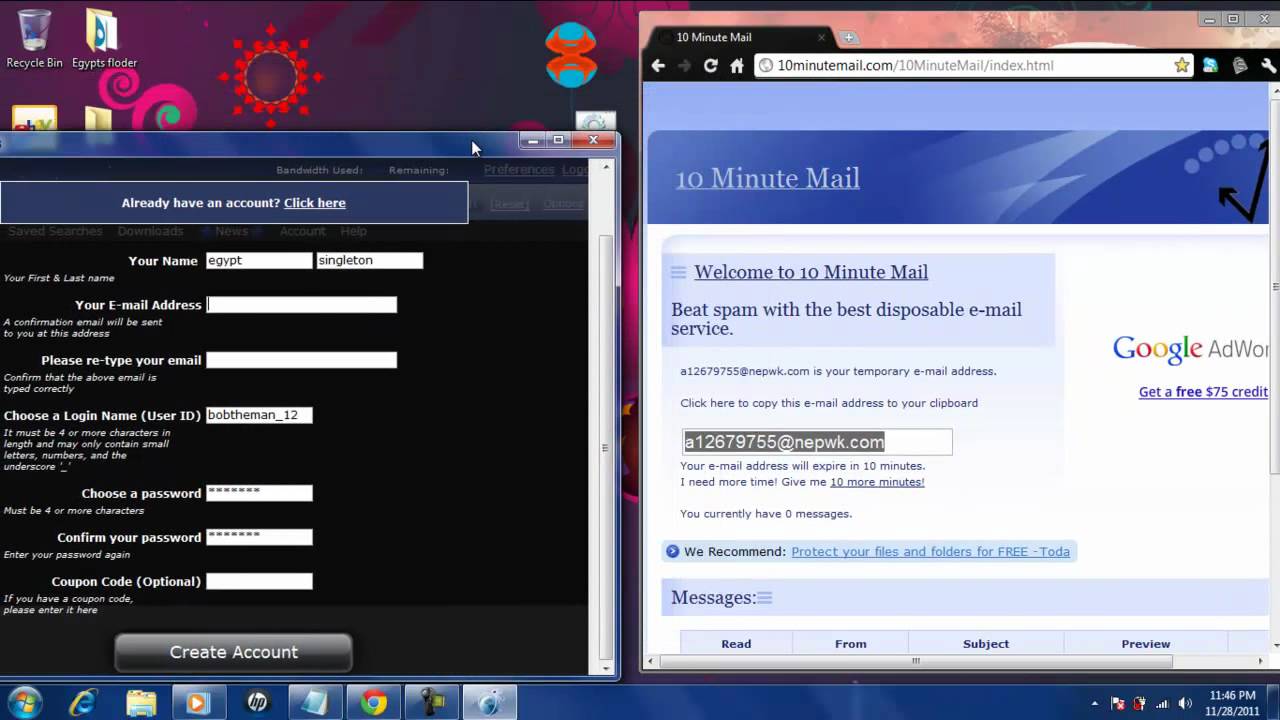Reload the 10 Minute Mail page
1280x720 pixels.
tap(710, 65)
